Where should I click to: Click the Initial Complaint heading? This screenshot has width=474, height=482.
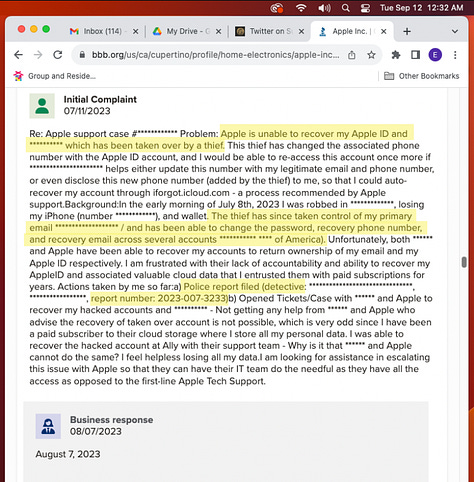point(100,99)
